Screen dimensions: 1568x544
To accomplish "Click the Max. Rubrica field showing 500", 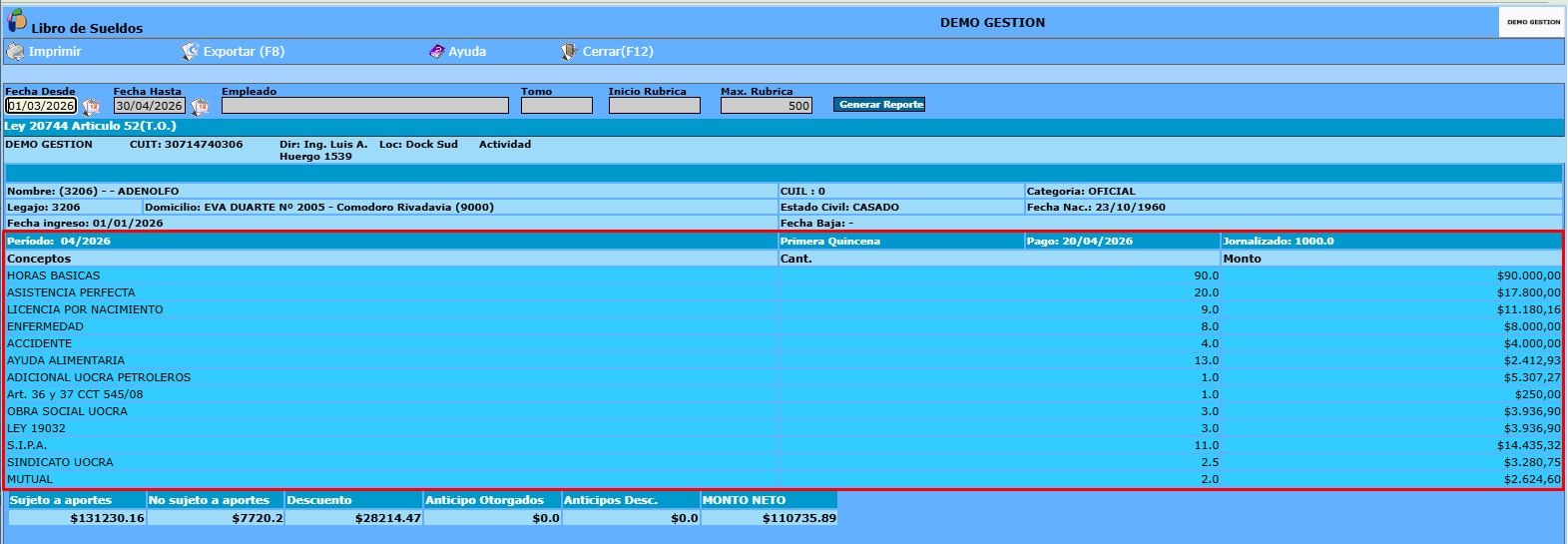I will click(767, 105).
